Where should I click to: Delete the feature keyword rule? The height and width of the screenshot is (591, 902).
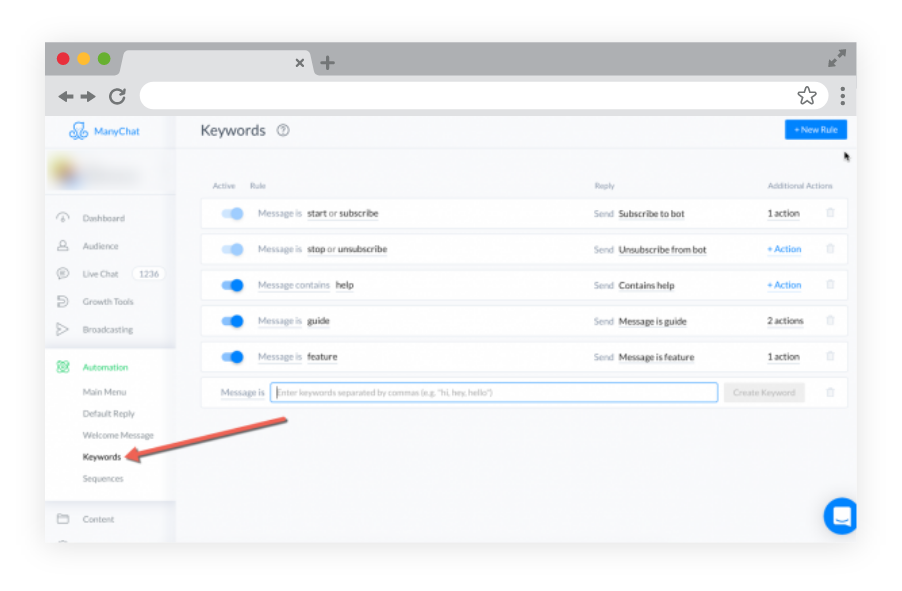830,356
